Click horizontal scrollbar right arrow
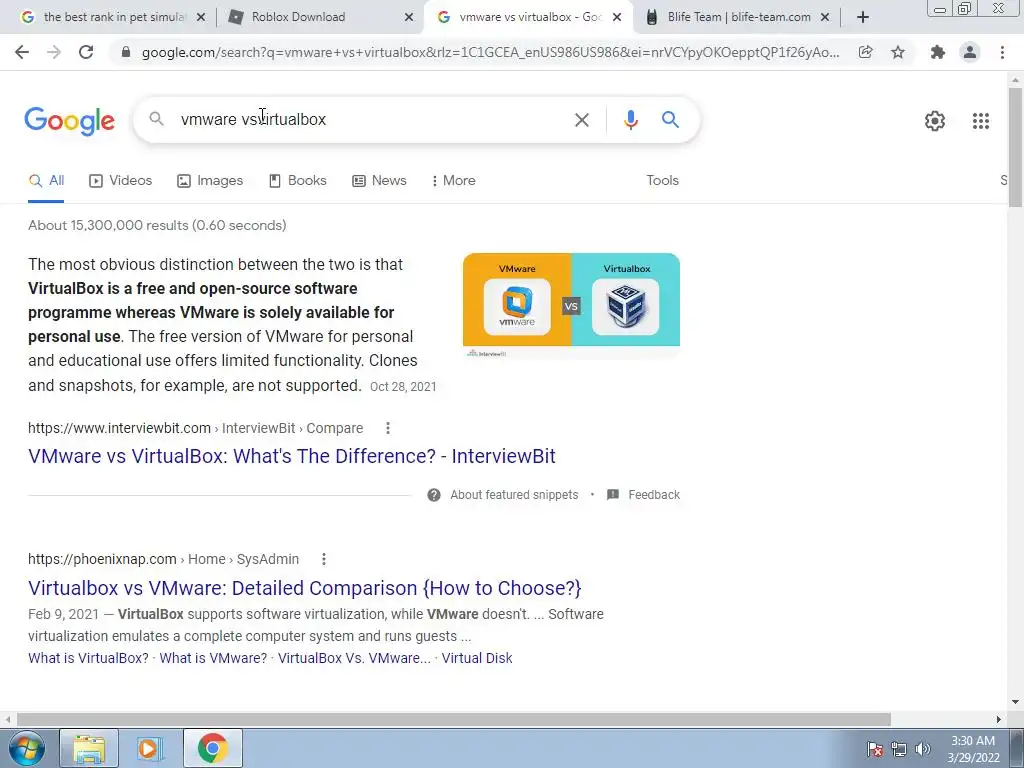1024x768 pixels. point(999,719)
